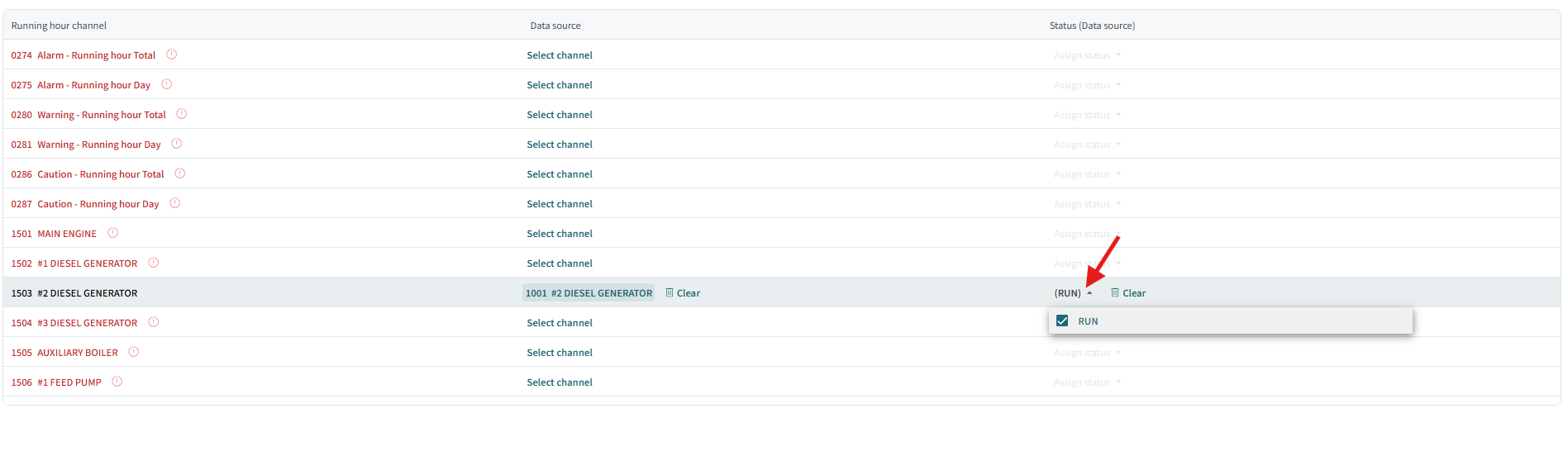Screen dimensions: 1568x451
Task: Clear data source of #2 DIESEL GENERATOR row
Action: [683, 293]
